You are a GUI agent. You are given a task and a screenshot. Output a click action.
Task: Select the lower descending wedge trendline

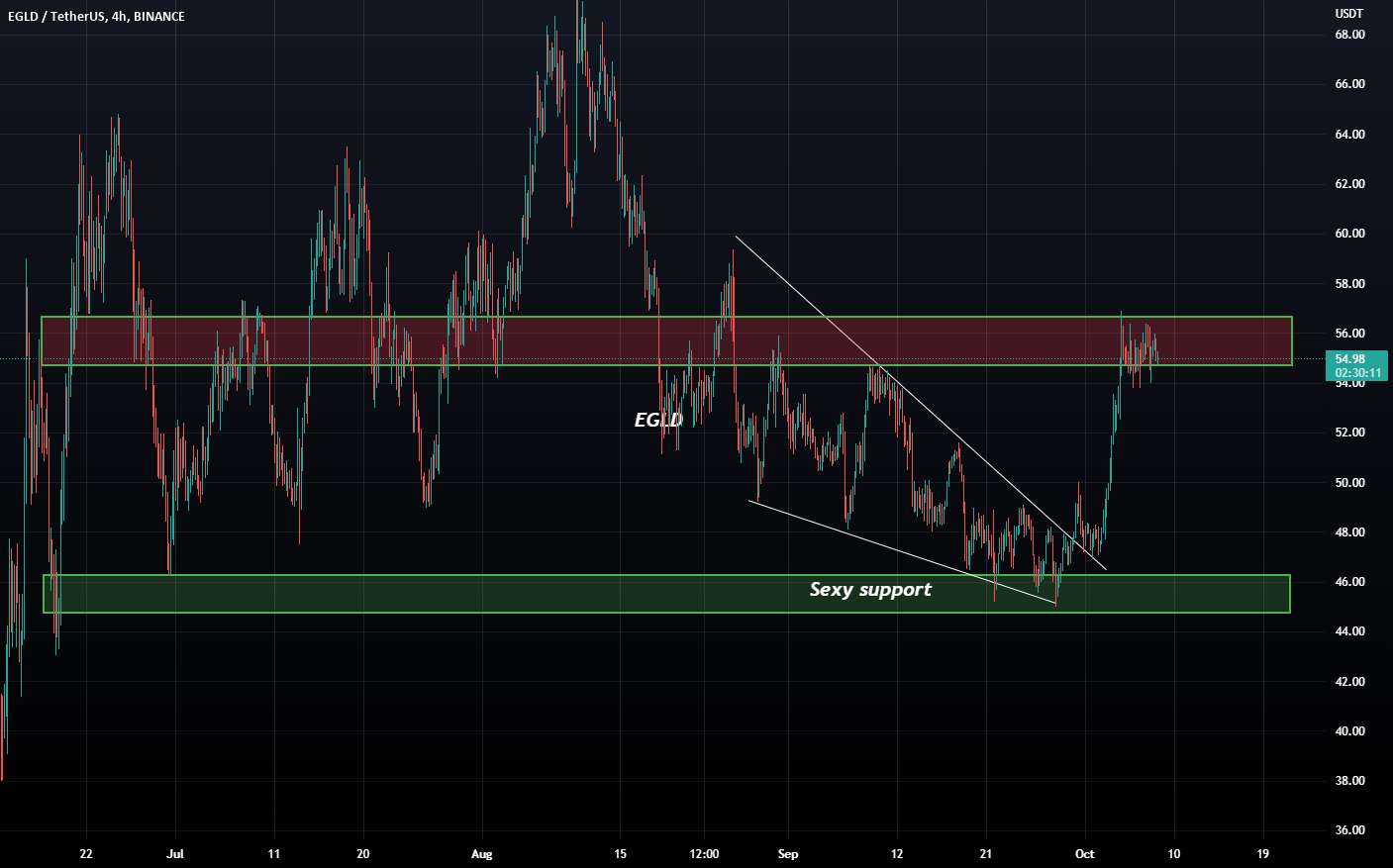(x=903, y=552)
